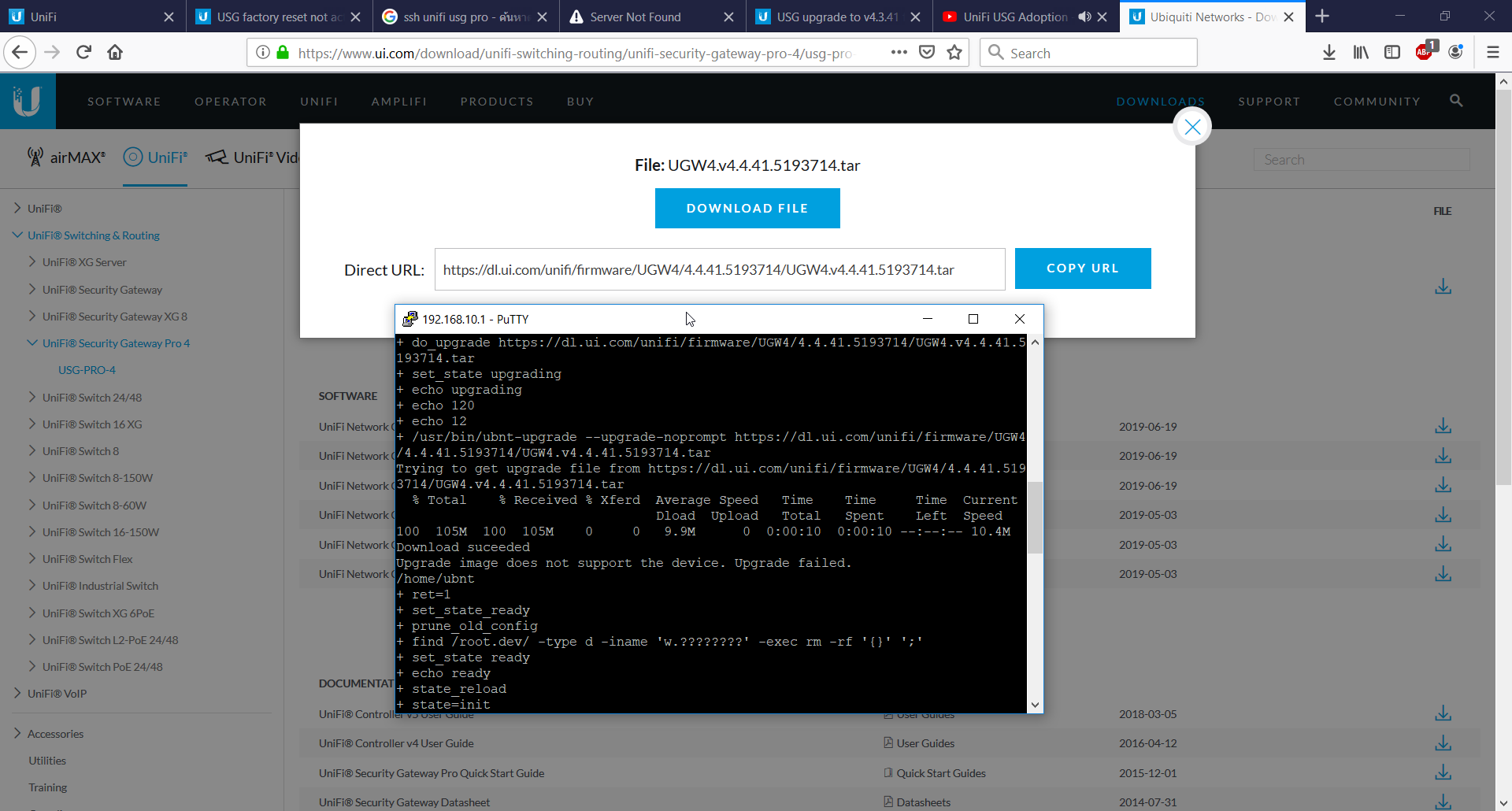Expand the UniFi® tree category
The image size is (1512, 811).
click(17, 209)
